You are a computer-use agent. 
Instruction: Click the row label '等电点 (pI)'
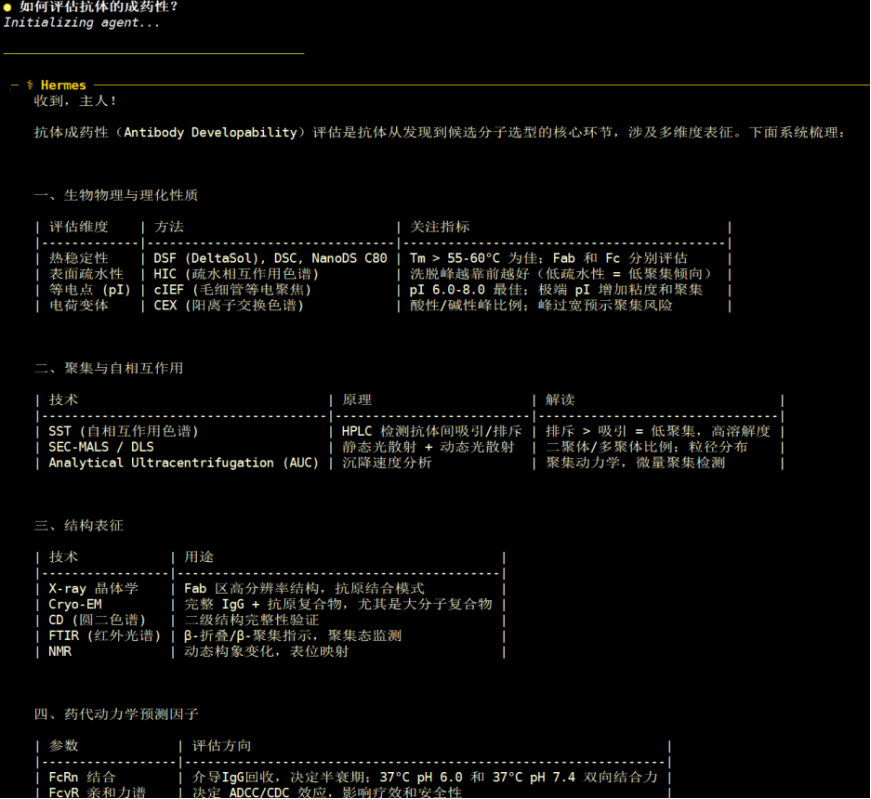tap(89, 290)
